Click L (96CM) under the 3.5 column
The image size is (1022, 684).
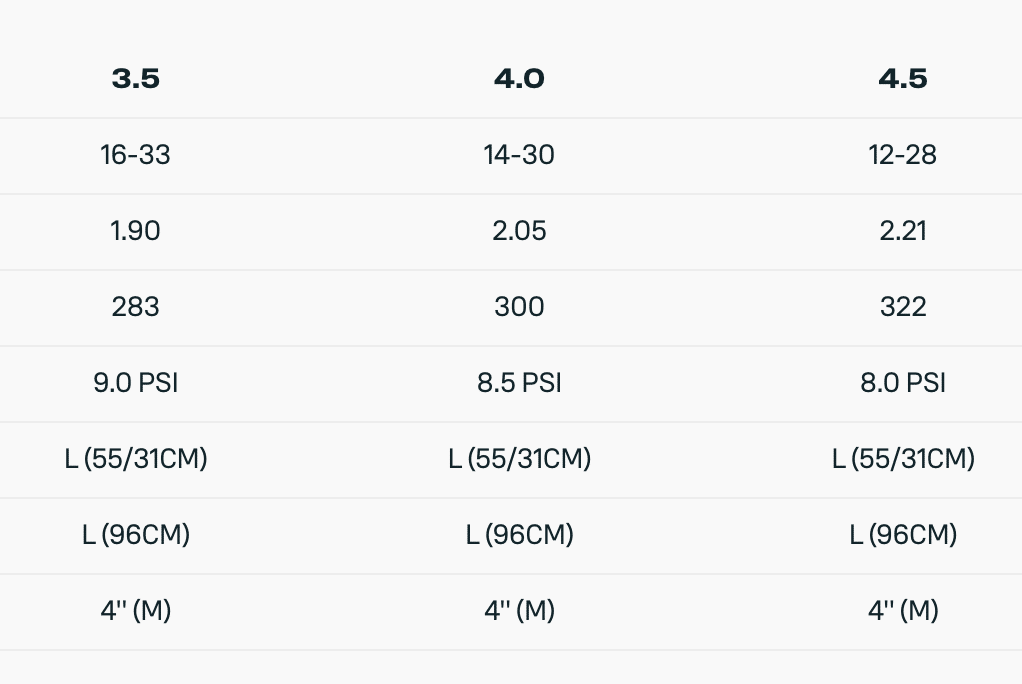pos(136,535)
